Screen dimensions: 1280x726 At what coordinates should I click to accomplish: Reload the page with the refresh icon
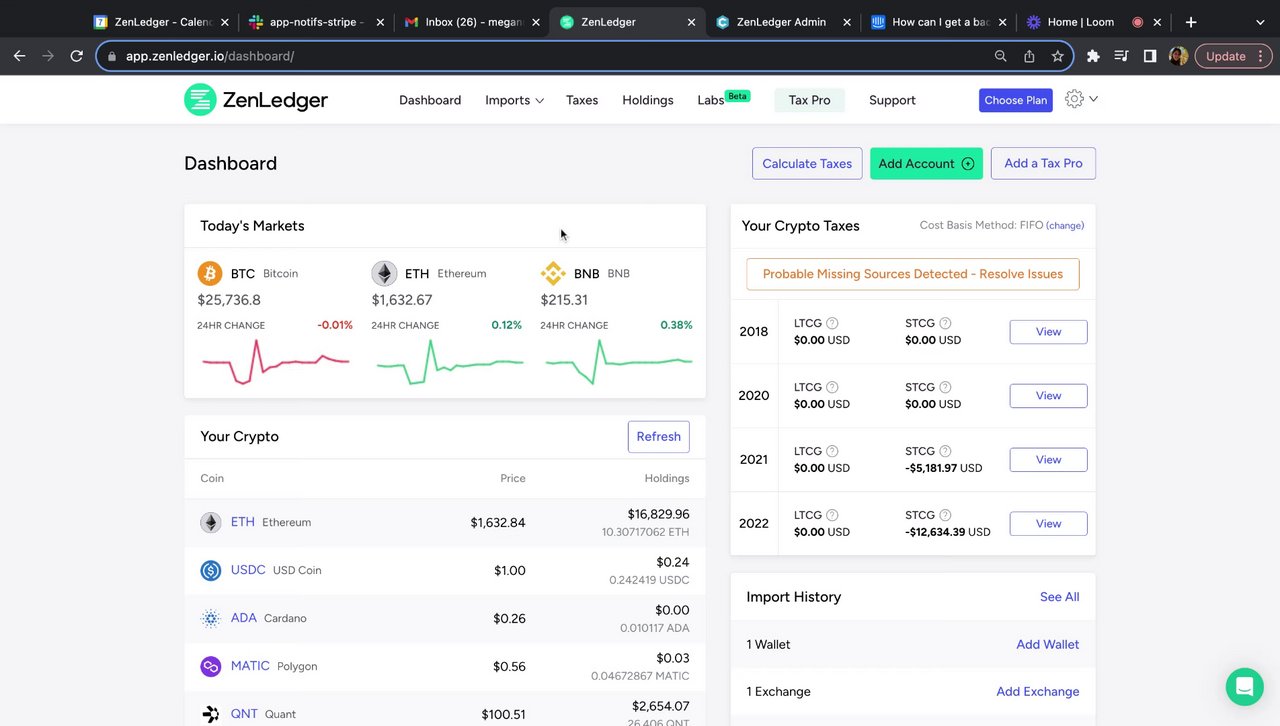coord(76,56)
